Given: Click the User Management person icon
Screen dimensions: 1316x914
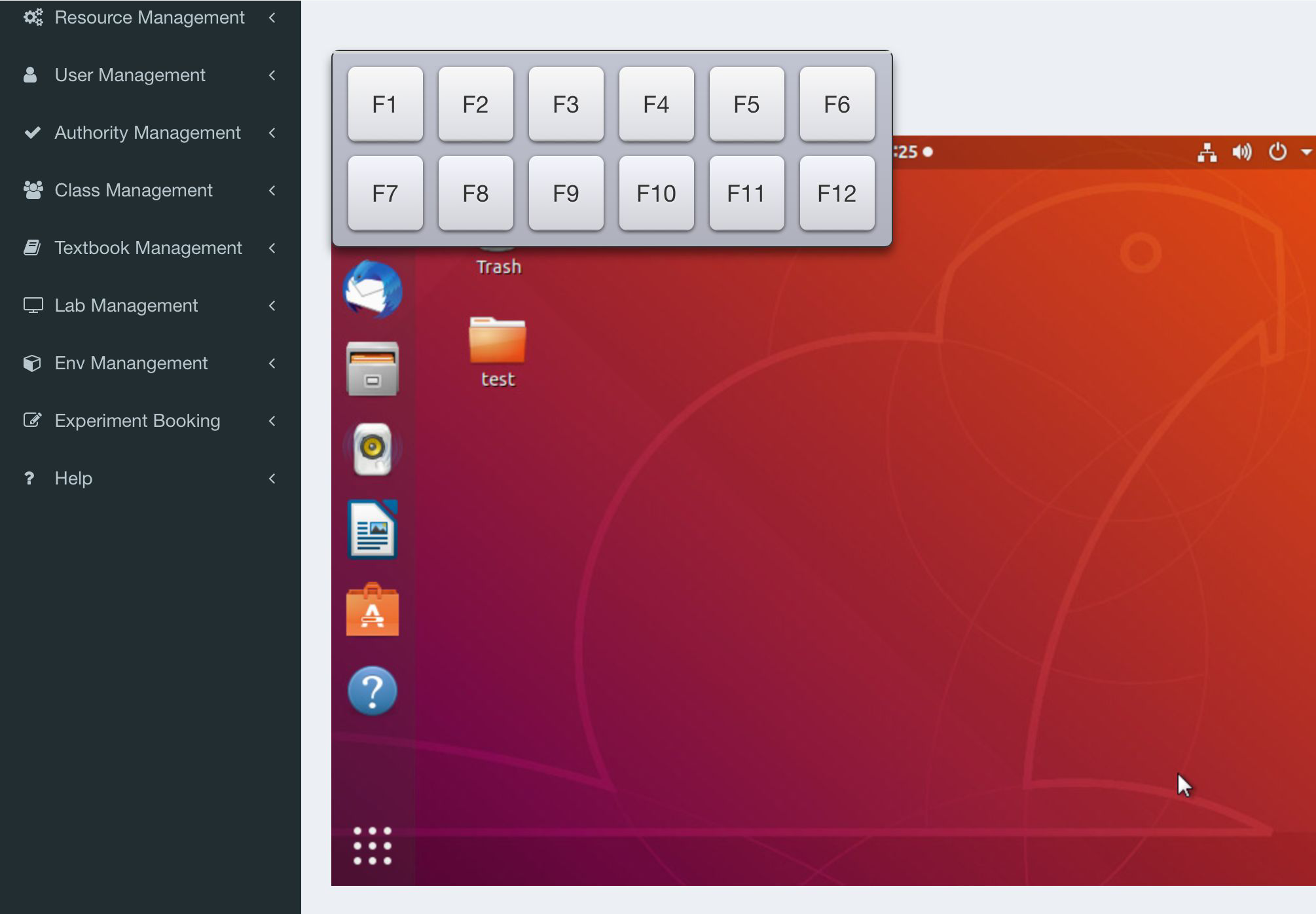Looking at the screenshot, I should coord(30,75).
